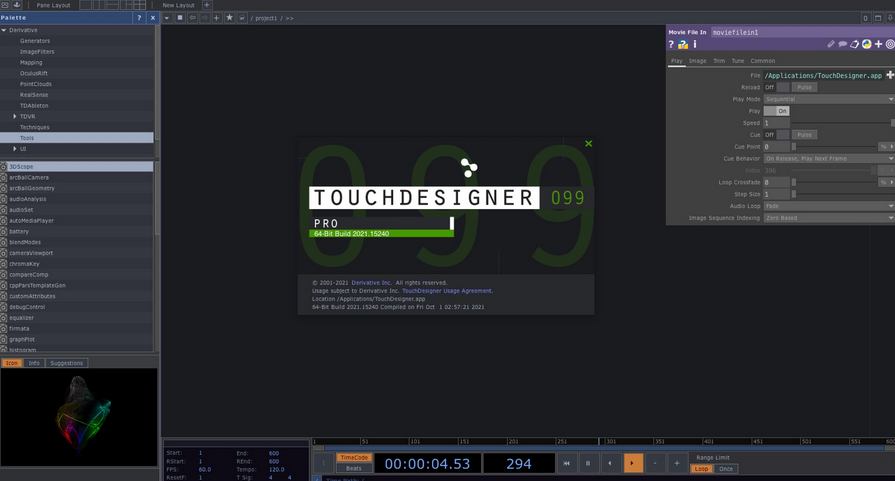This screenshot has width=895, height=481.
Task: Open the Cue Behavior dropdown
Action: coord(828,158)
